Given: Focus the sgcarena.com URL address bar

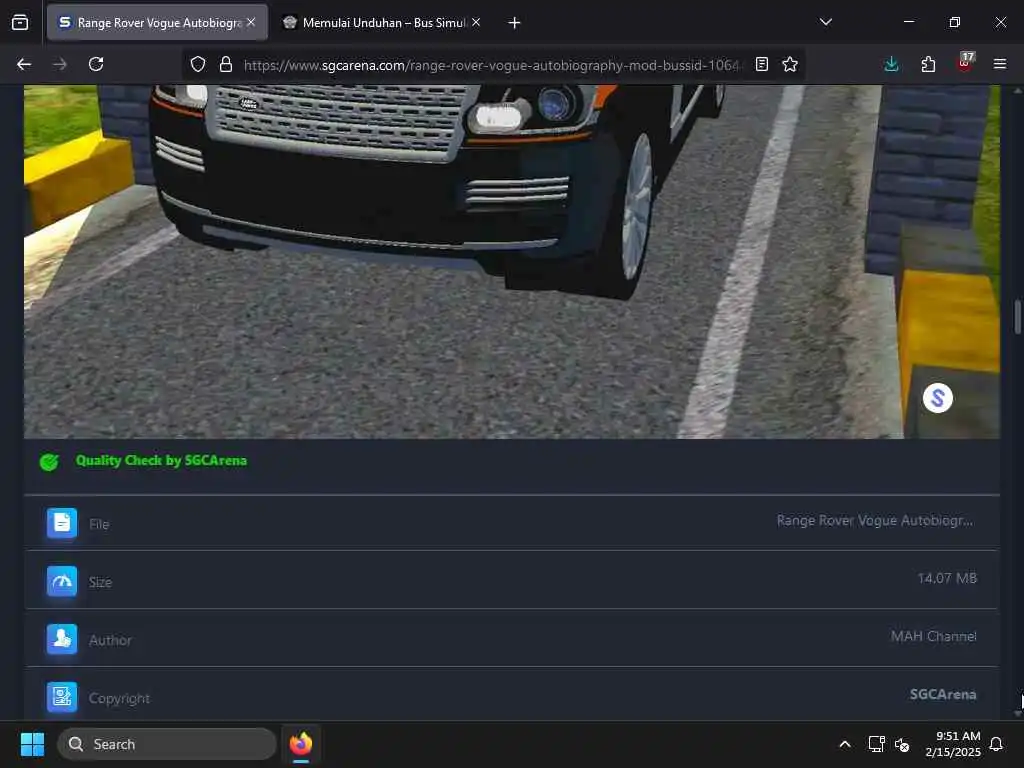Looking at the screenshot, I should tap(491, 65).
